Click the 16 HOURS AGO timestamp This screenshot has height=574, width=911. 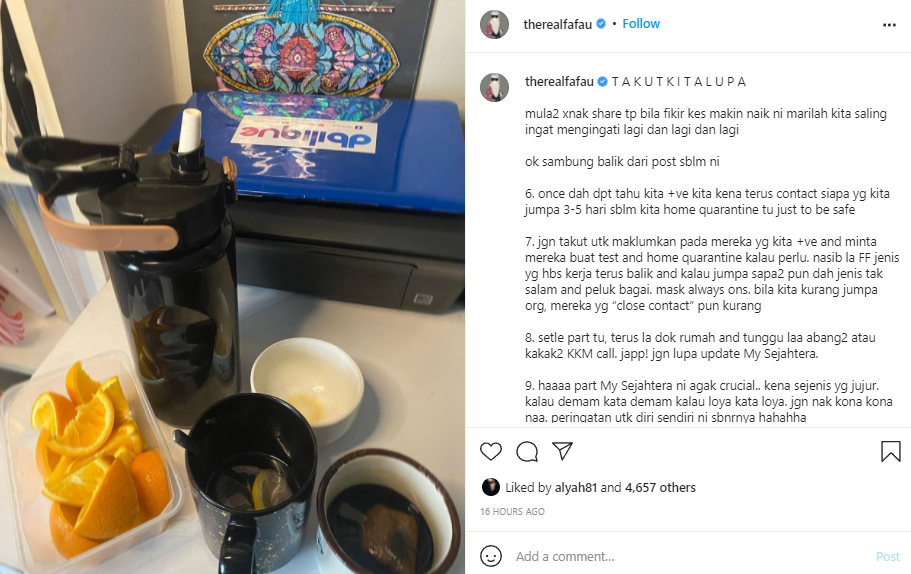(512, 511)
